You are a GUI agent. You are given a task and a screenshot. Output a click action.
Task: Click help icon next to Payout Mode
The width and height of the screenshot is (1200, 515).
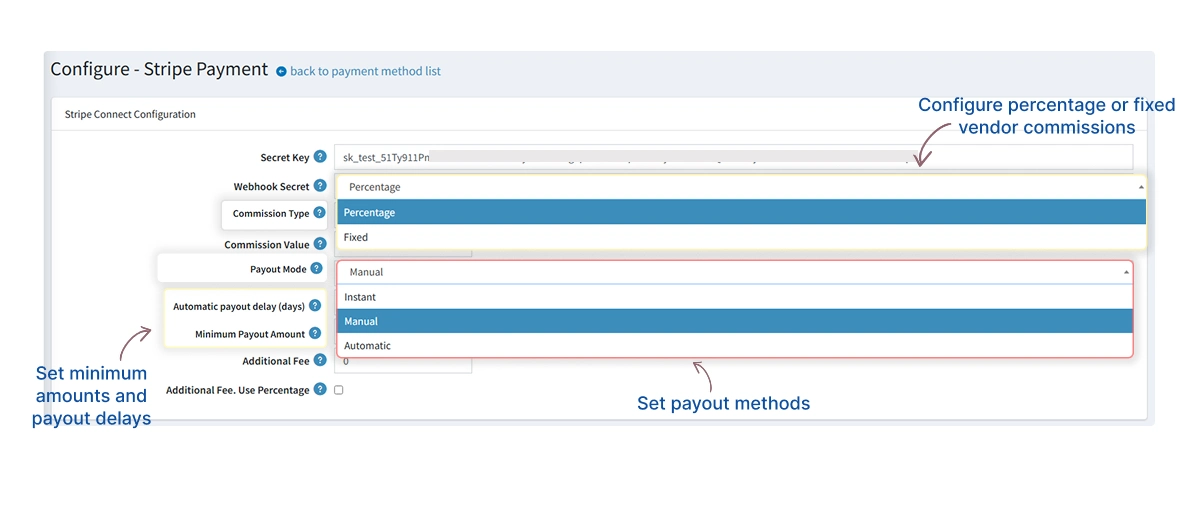[316, 269]
